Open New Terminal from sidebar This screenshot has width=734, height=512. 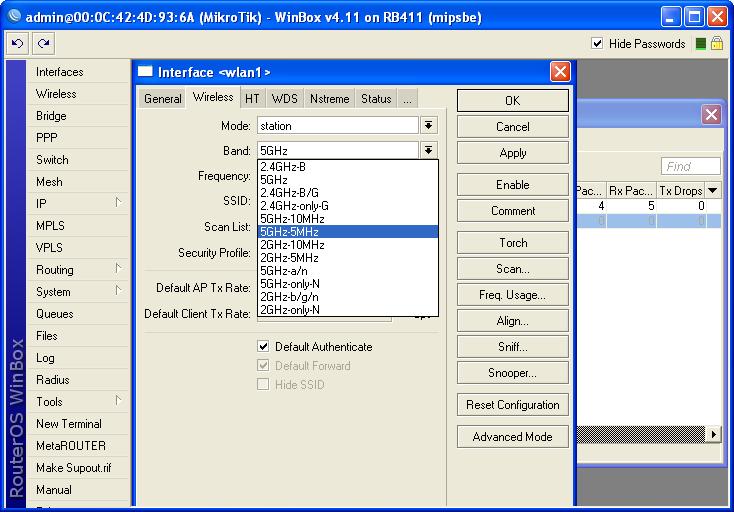(x=78, y=424)
